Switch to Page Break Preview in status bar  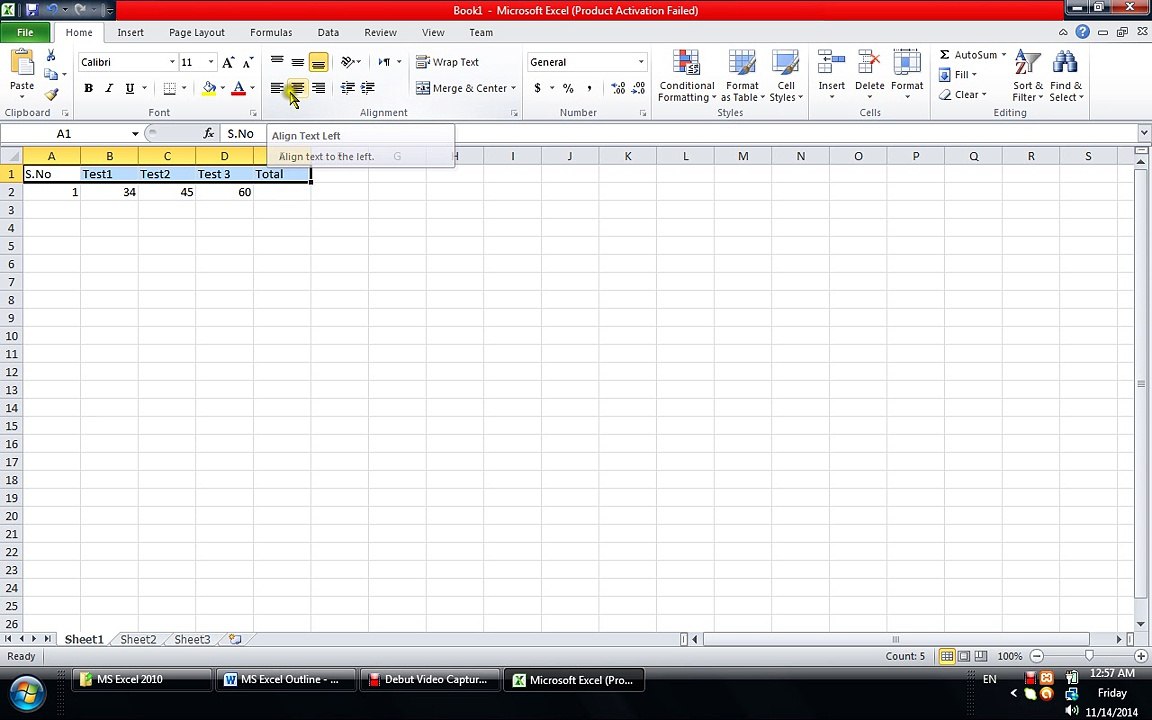coord(980,656)
